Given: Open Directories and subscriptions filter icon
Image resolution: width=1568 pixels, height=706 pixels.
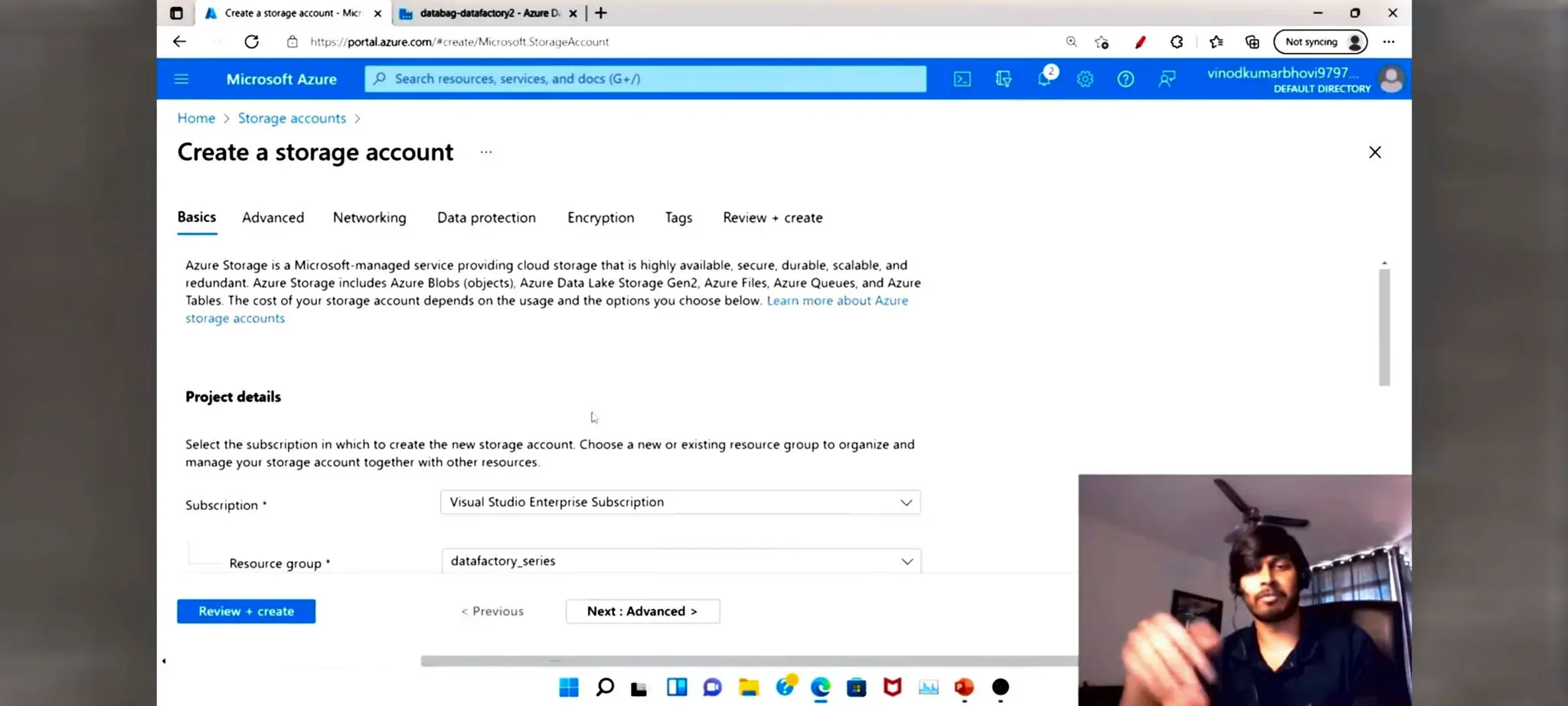Looking at the screenshot, I should pyautogui.click(x=1004, y=79).
